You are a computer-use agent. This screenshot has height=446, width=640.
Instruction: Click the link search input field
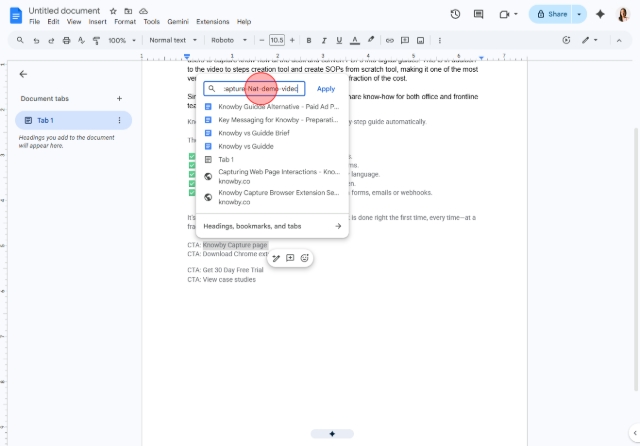254,89
